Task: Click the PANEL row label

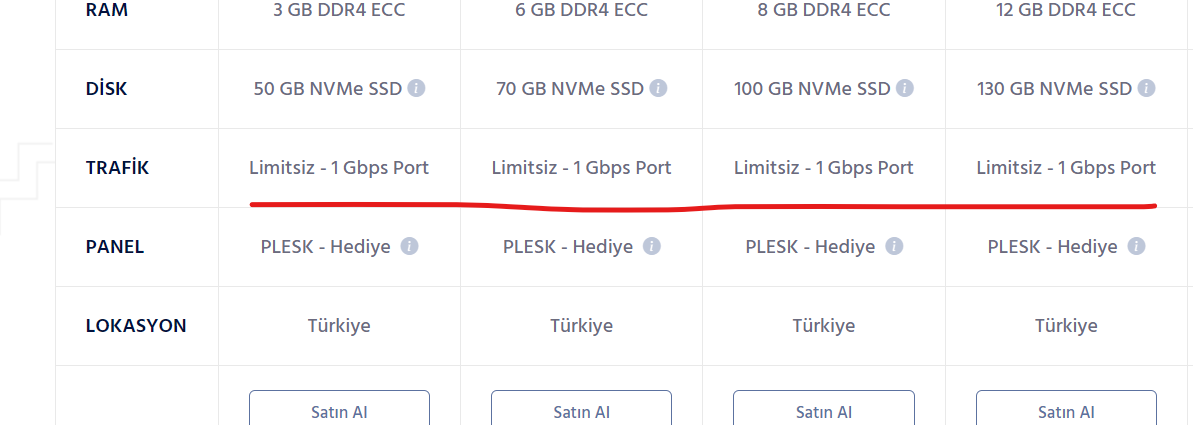Action: (x=115, y=247)
